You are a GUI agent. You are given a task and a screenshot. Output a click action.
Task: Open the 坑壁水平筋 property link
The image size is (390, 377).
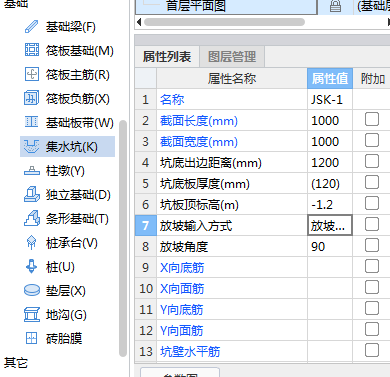[190, 352]
